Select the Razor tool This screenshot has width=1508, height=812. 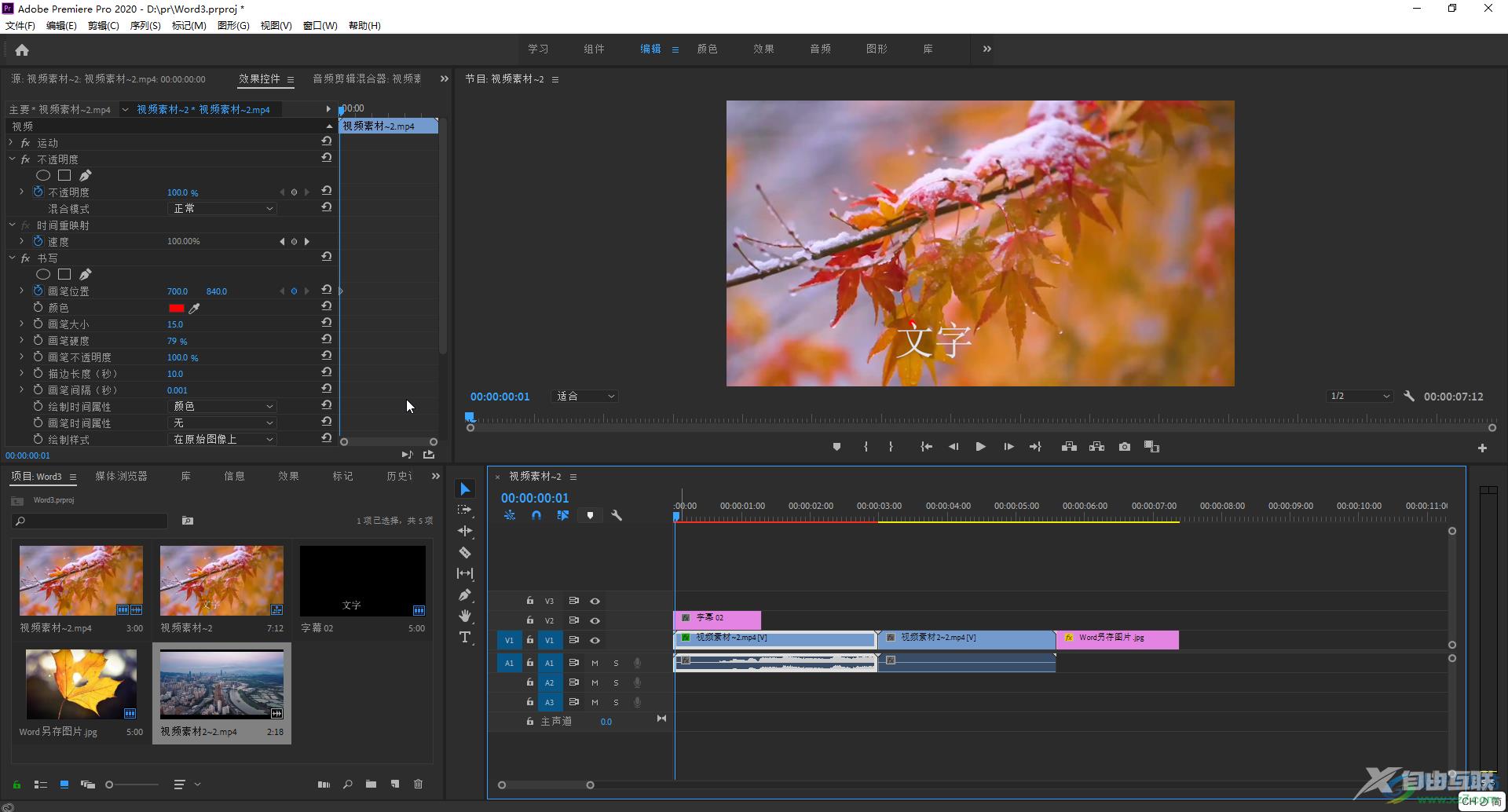tap(465, 553)
